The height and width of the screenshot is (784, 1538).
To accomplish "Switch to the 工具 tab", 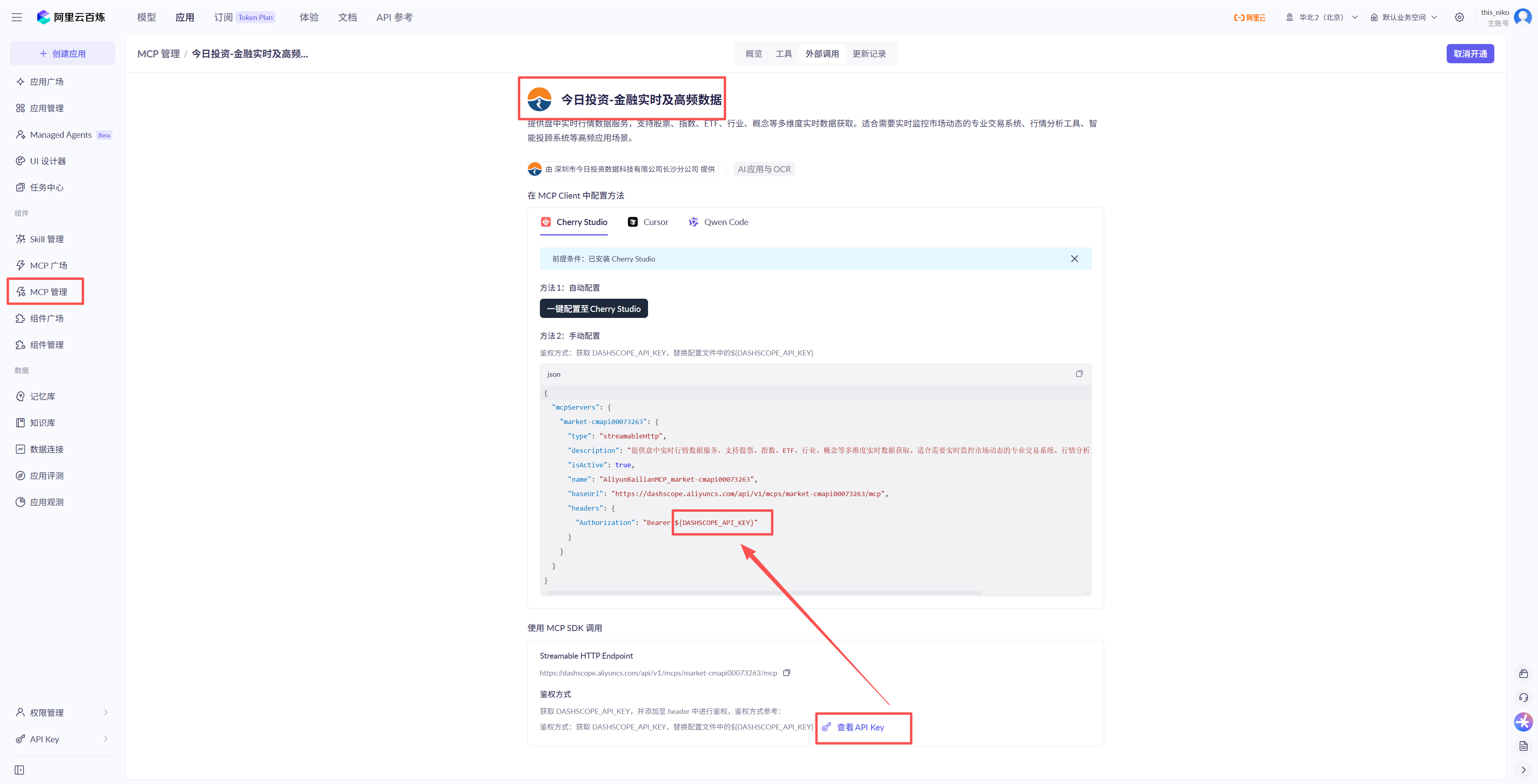I will 783,54.
